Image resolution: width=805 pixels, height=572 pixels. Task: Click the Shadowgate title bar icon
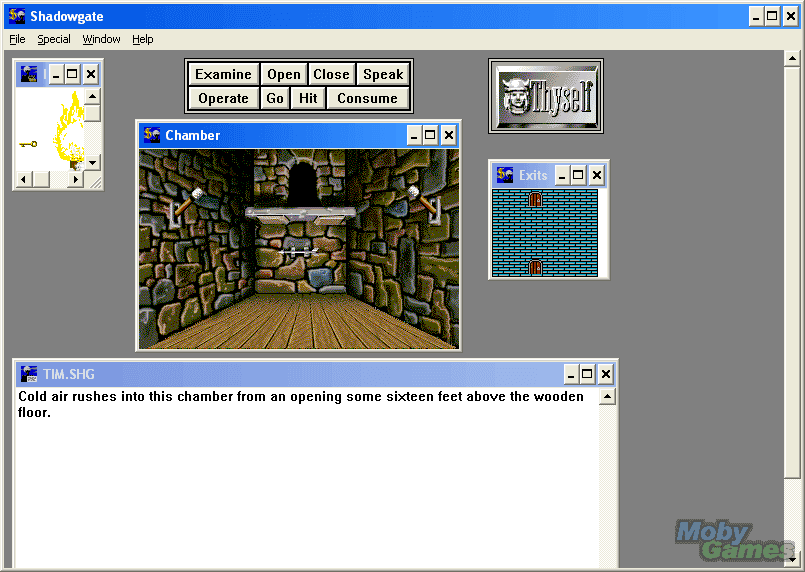[17, 16]
